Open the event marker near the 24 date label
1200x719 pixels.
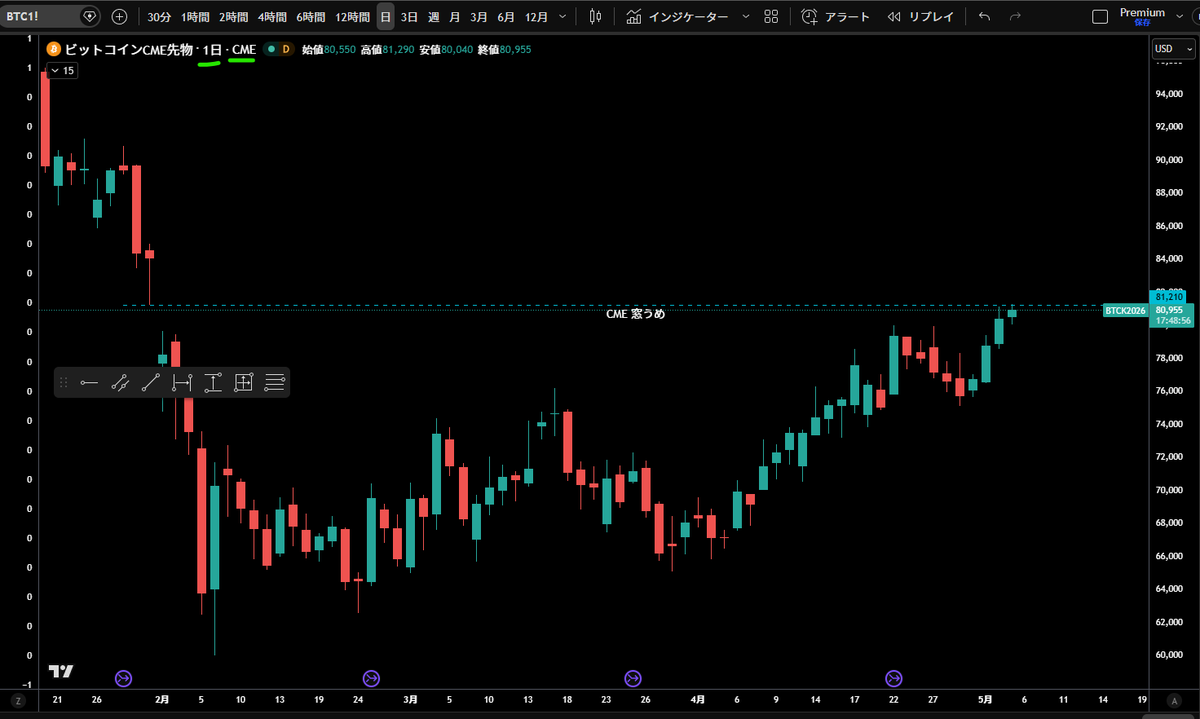click(x=371, y=678)
